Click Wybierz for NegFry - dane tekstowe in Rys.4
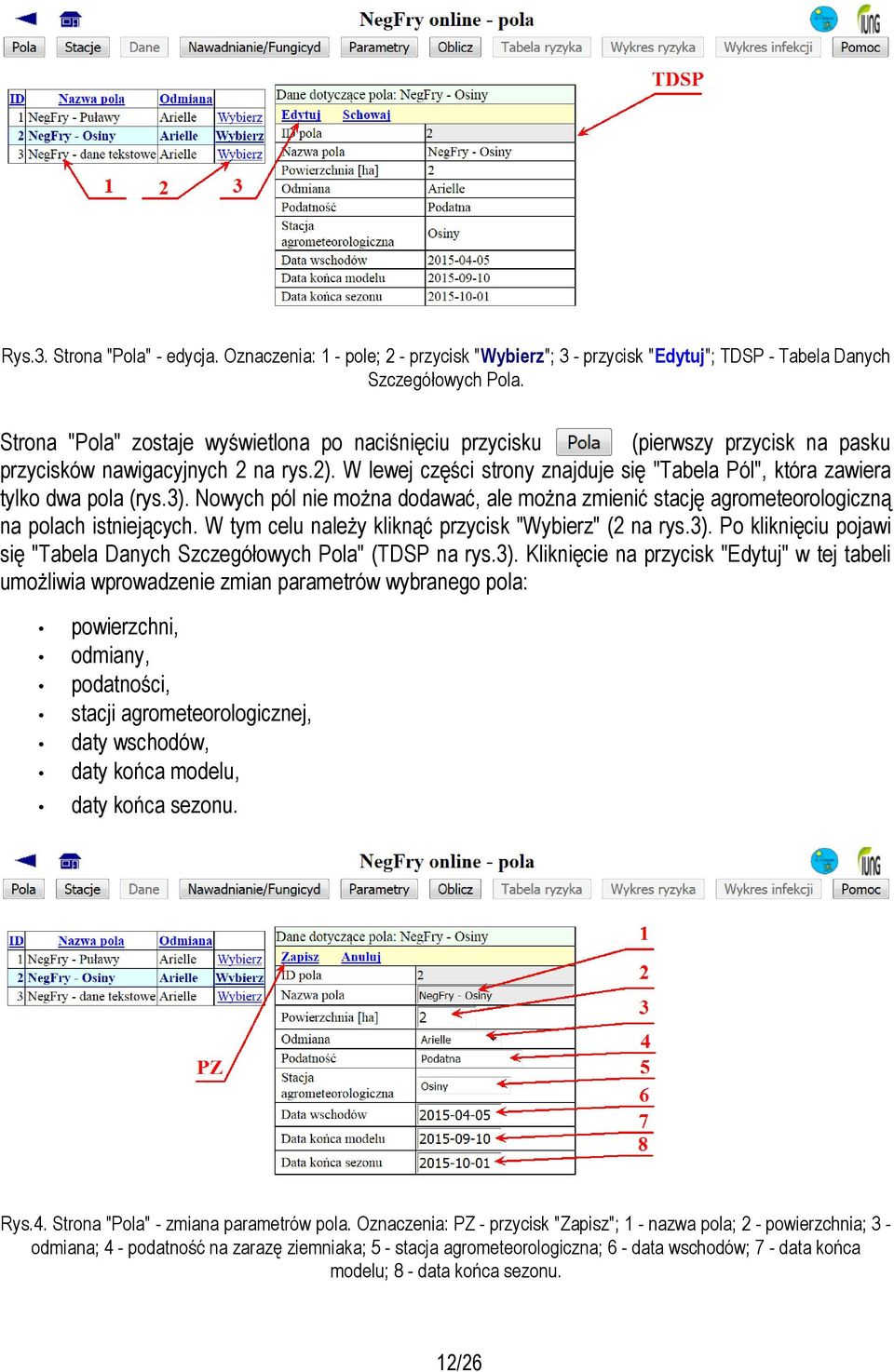 point(240,996)
